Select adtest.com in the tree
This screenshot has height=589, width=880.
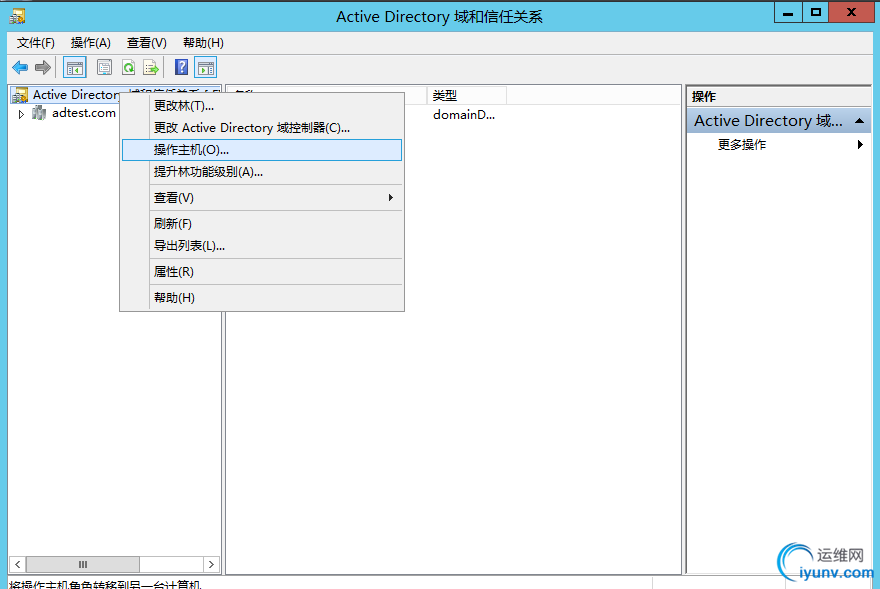click(84, 113)
